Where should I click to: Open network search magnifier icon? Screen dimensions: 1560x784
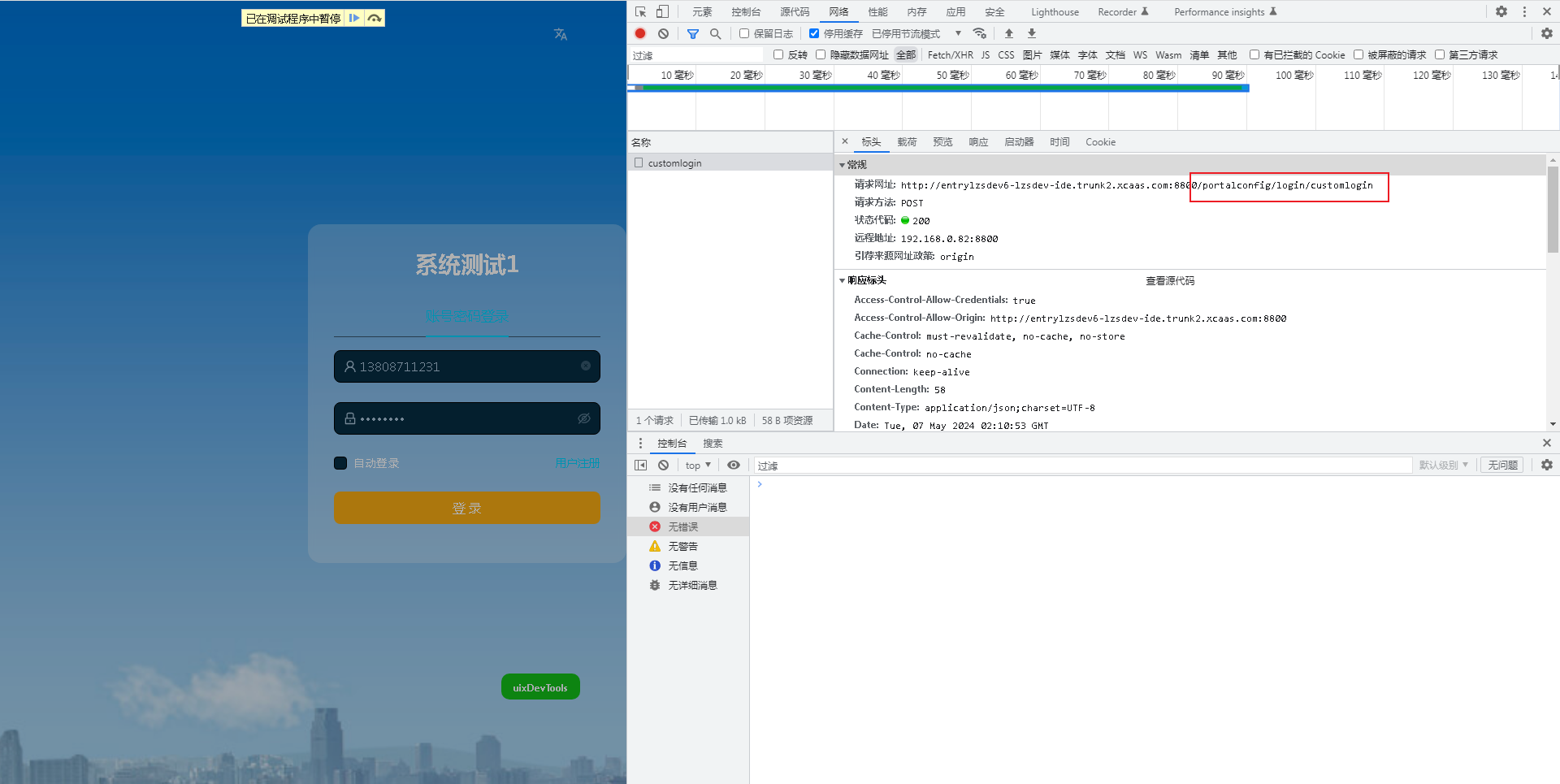[715, 33]
